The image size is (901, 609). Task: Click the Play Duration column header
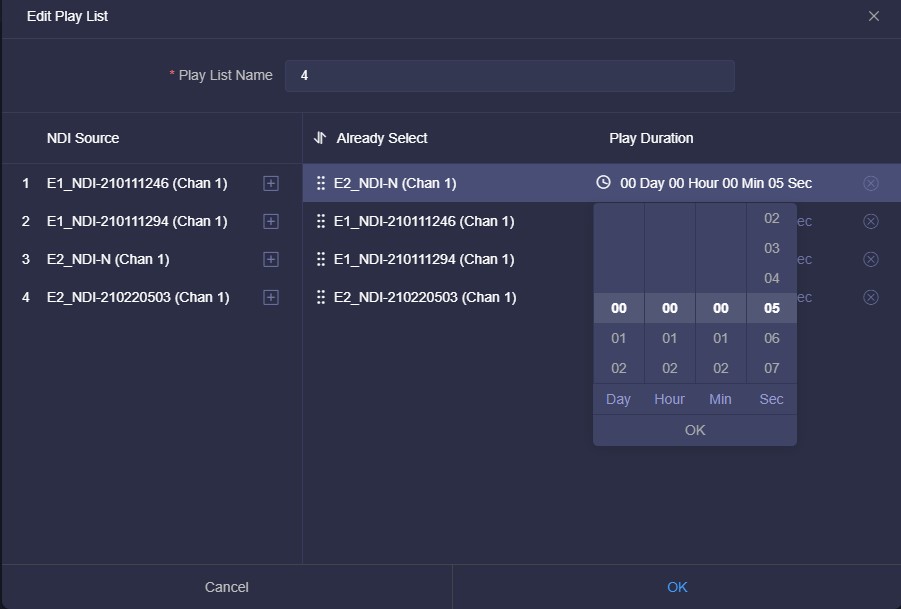[x=651, y=138]
